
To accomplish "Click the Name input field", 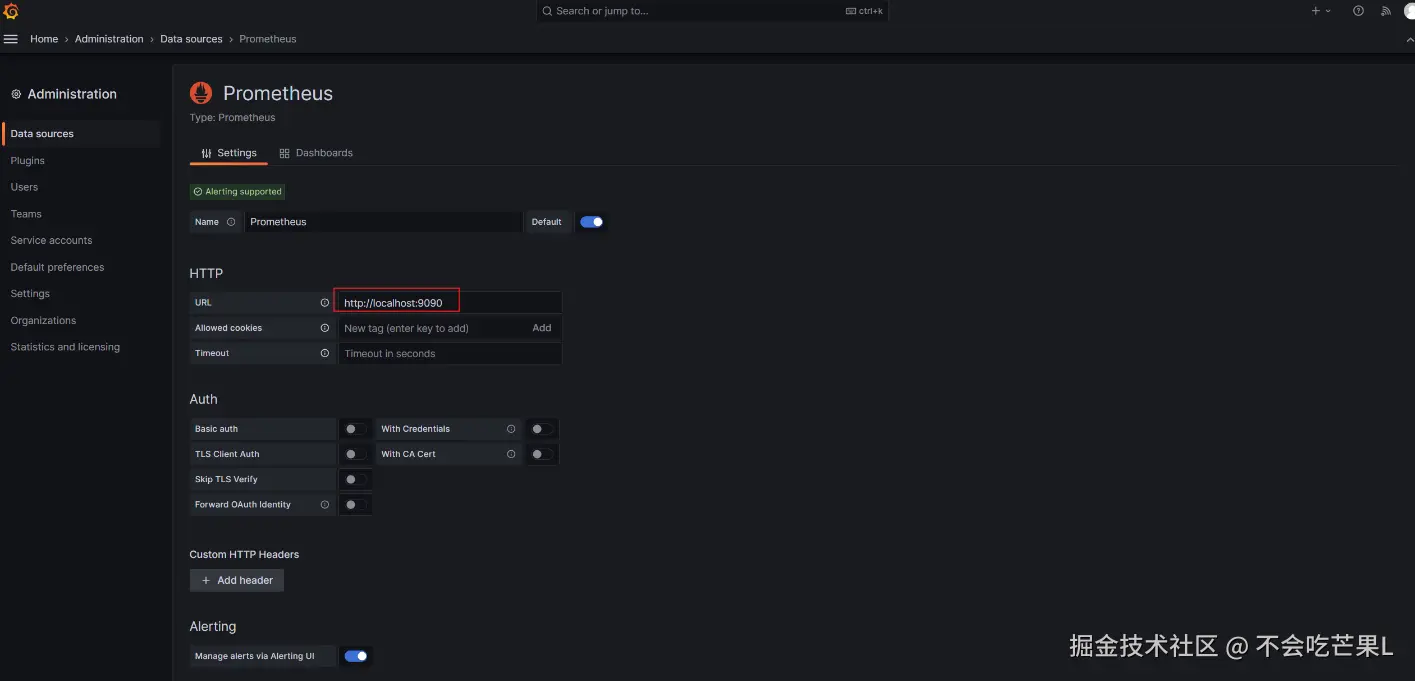I will click(x=383, y=222).
